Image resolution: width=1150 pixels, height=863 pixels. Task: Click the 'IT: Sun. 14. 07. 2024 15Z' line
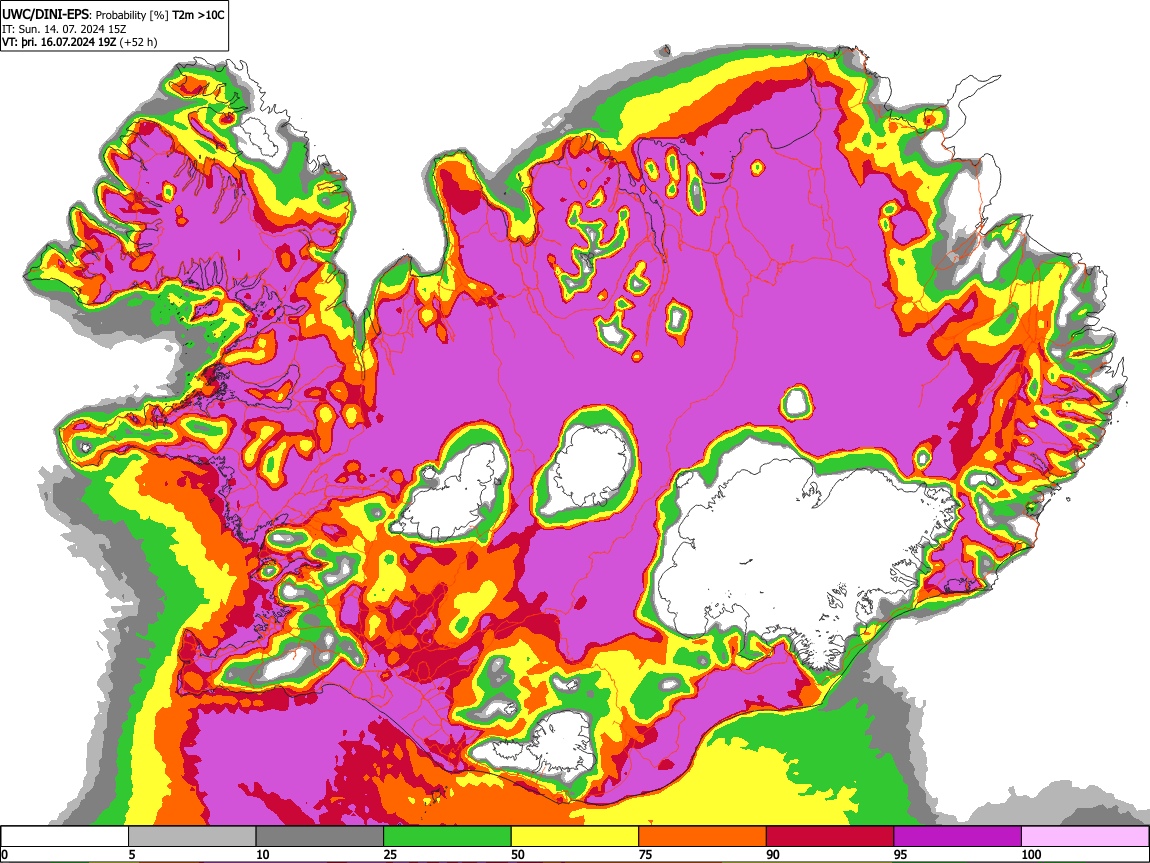click(x=65, y=29)
